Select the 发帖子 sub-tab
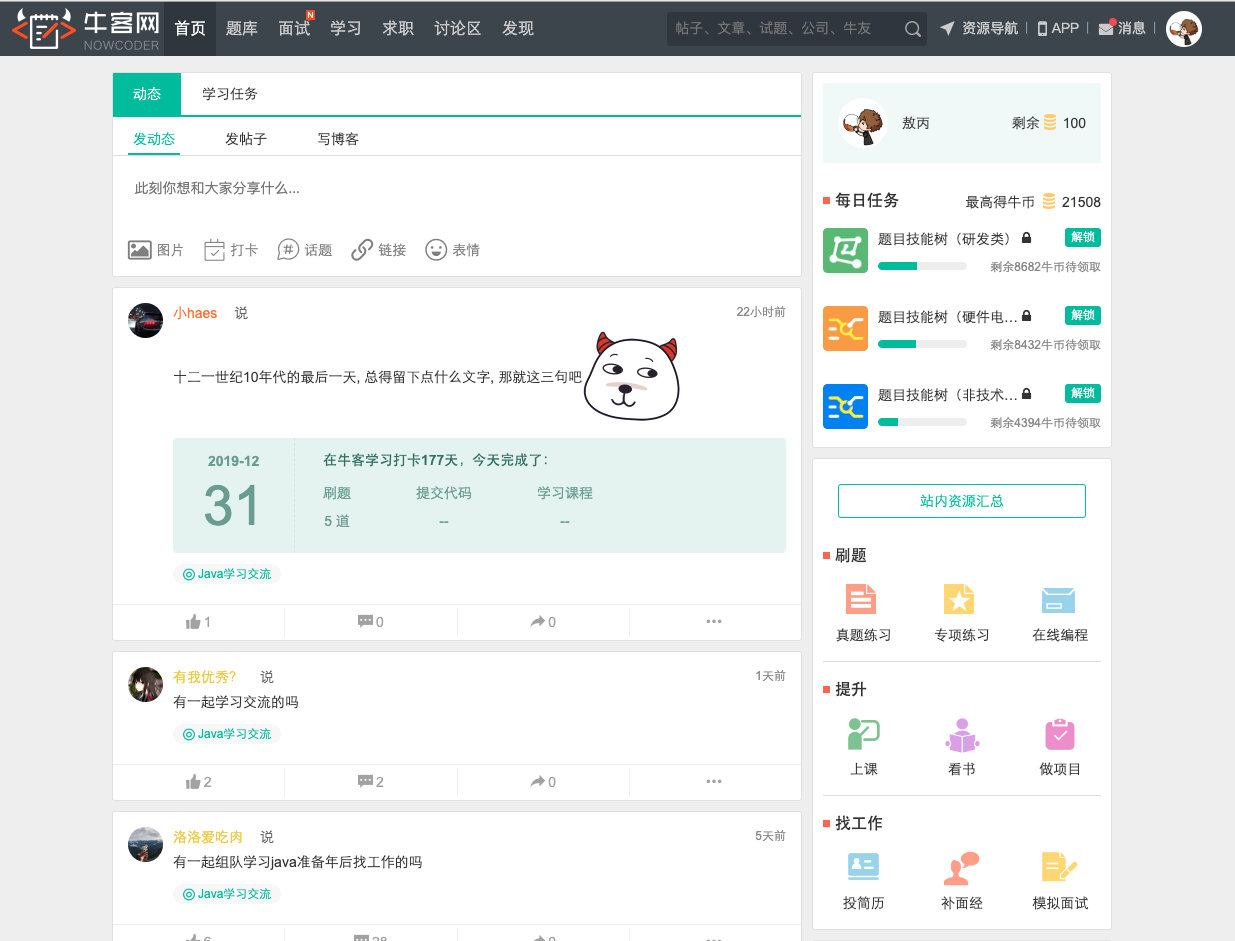The width and height of the screenshot is (1235, 941). [x=246, y=139]
